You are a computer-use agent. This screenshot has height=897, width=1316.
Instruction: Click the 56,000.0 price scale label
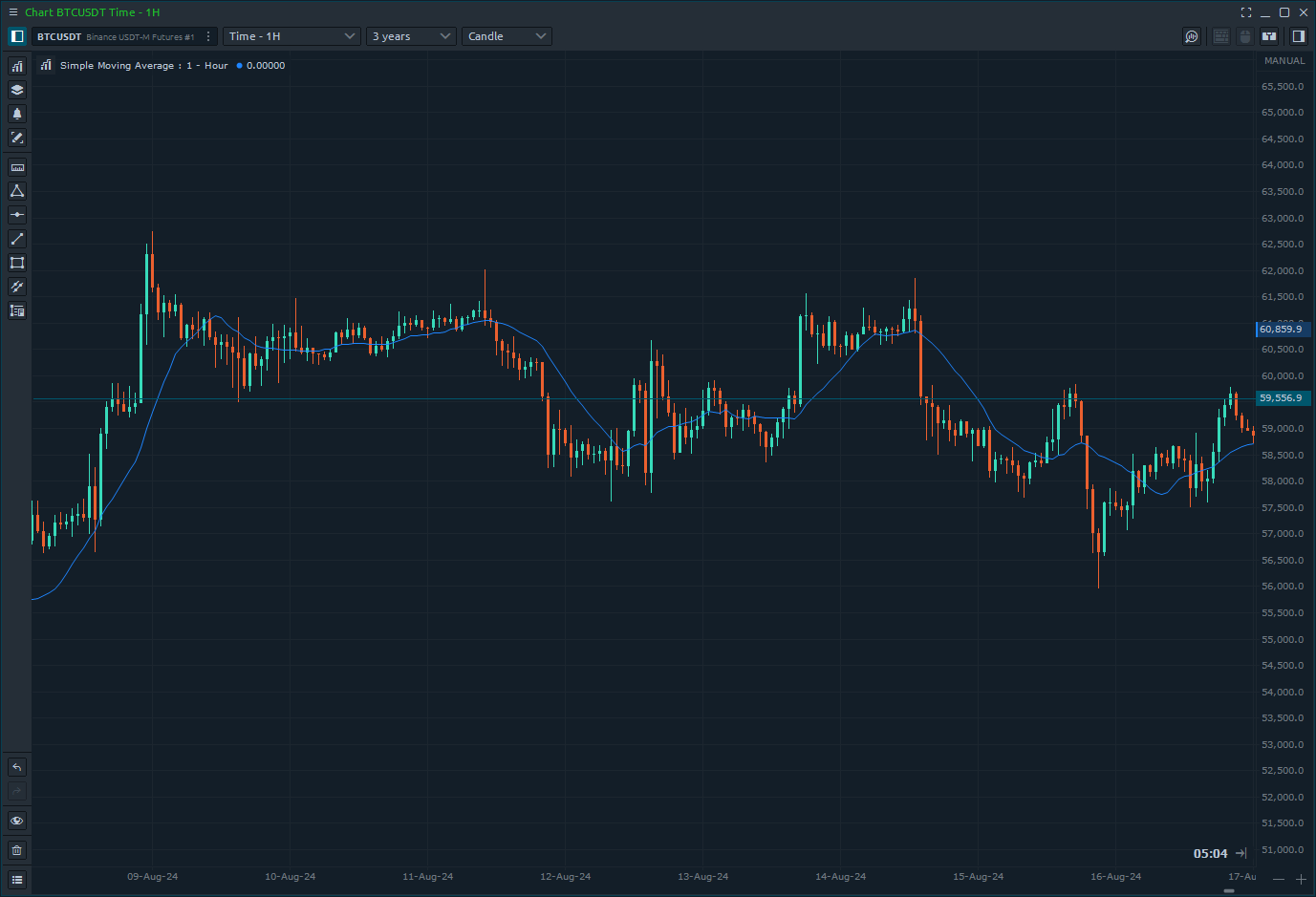pyautogui.click(x=1283, y=586)
